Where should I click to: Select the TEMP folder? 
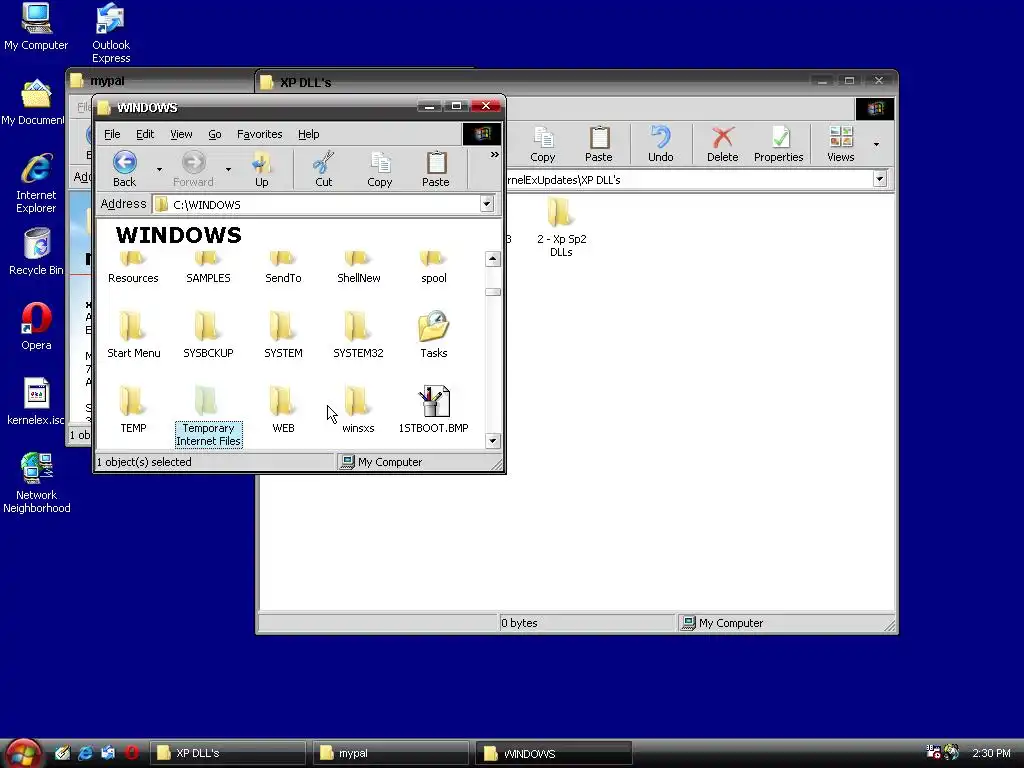click(x=133, y=410)
